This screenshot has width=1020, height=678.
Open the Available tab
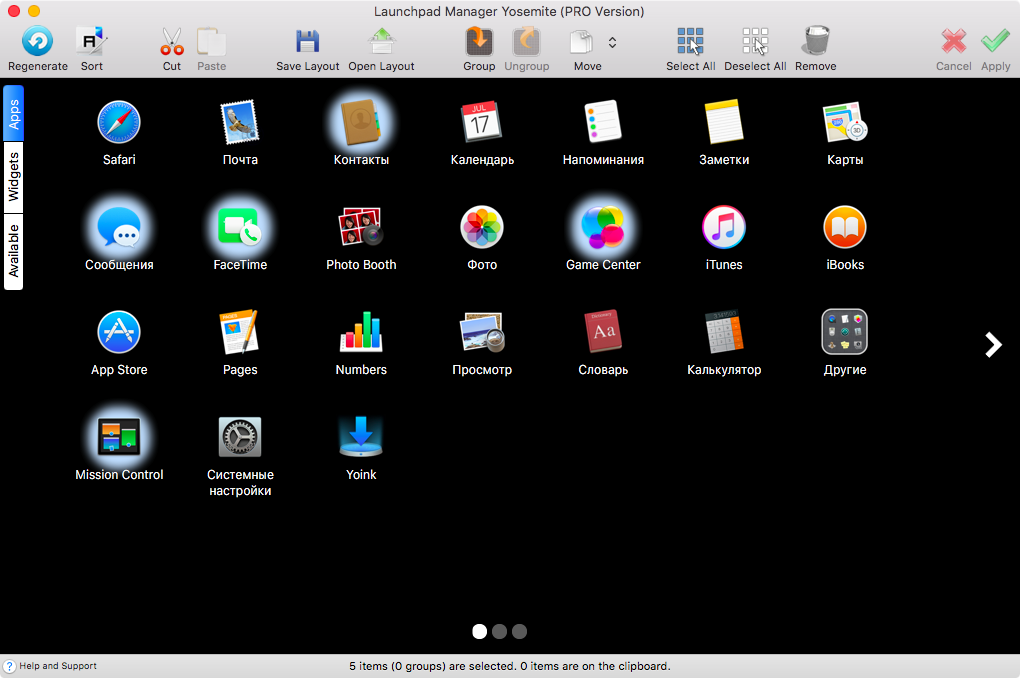[14, 251]
